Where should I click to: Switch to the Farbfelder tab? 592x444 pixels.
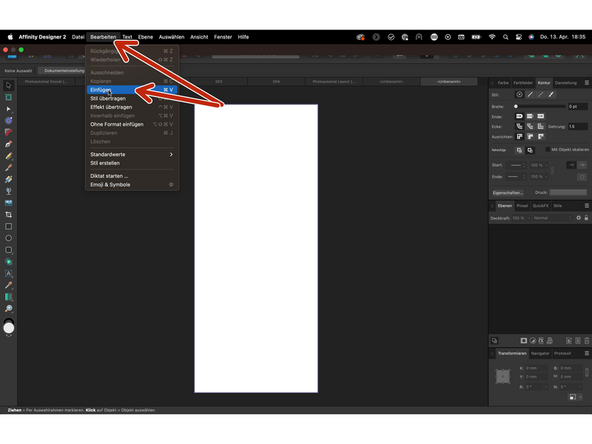tap(523, 83)
